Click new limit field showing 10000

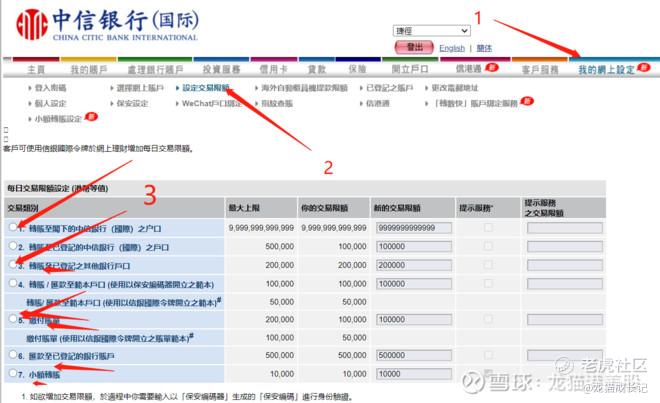[x=414, y=374]
